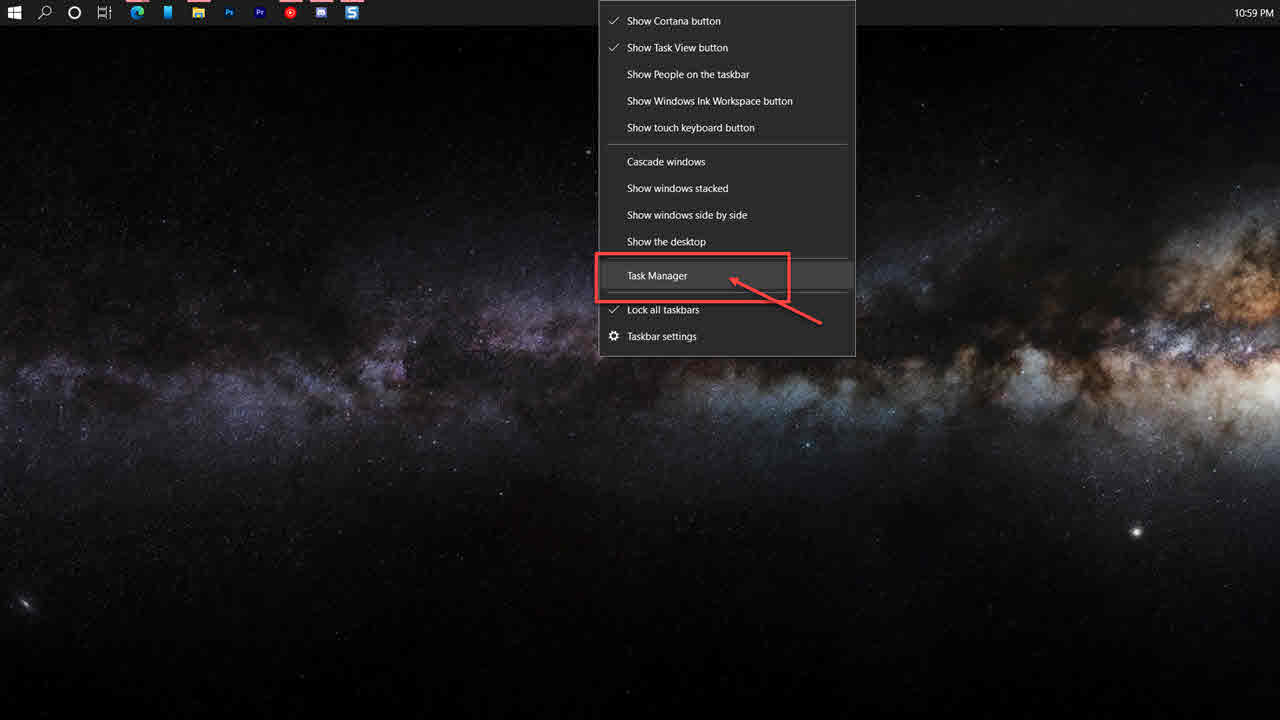This screenshot has width=1280, height=720.
Task: Click Show the desktop
Action: coord(666,241)
